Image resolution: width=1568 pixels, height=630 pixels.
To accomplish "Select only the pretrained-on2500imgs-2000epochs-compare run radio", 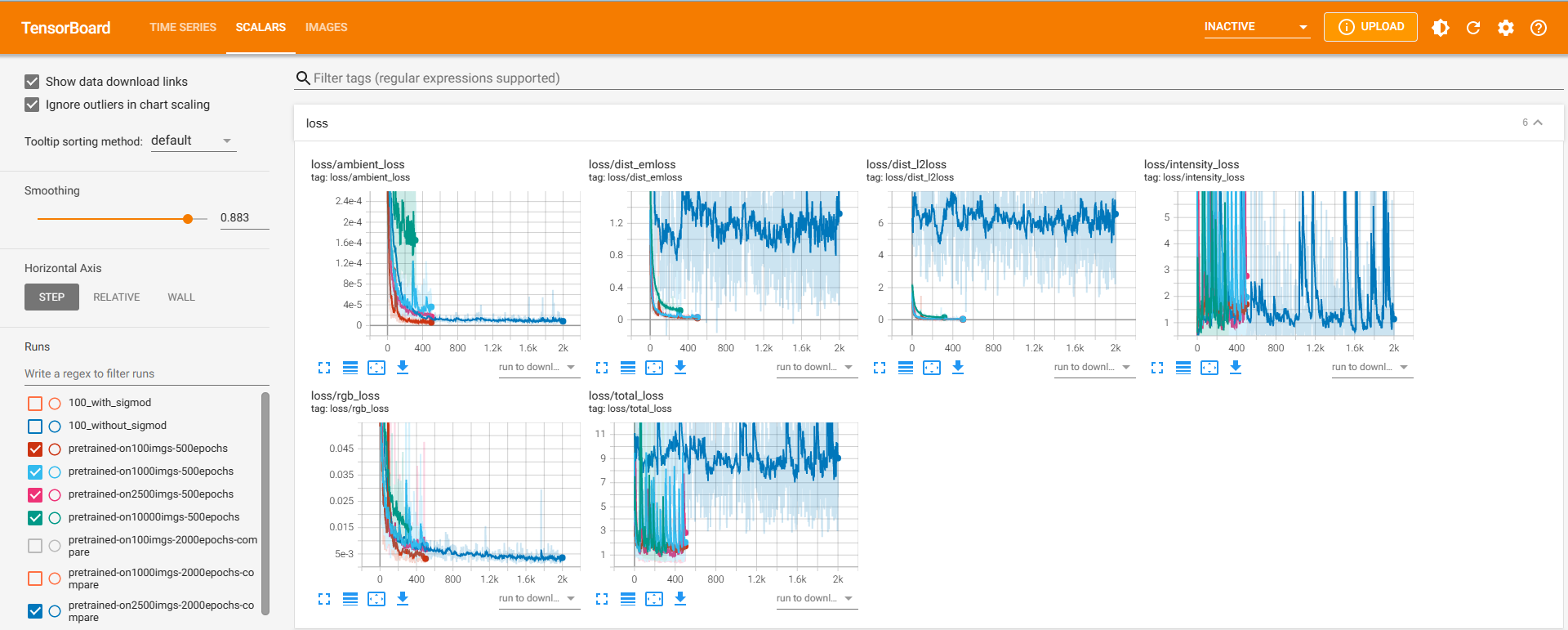I will [55, 611].
